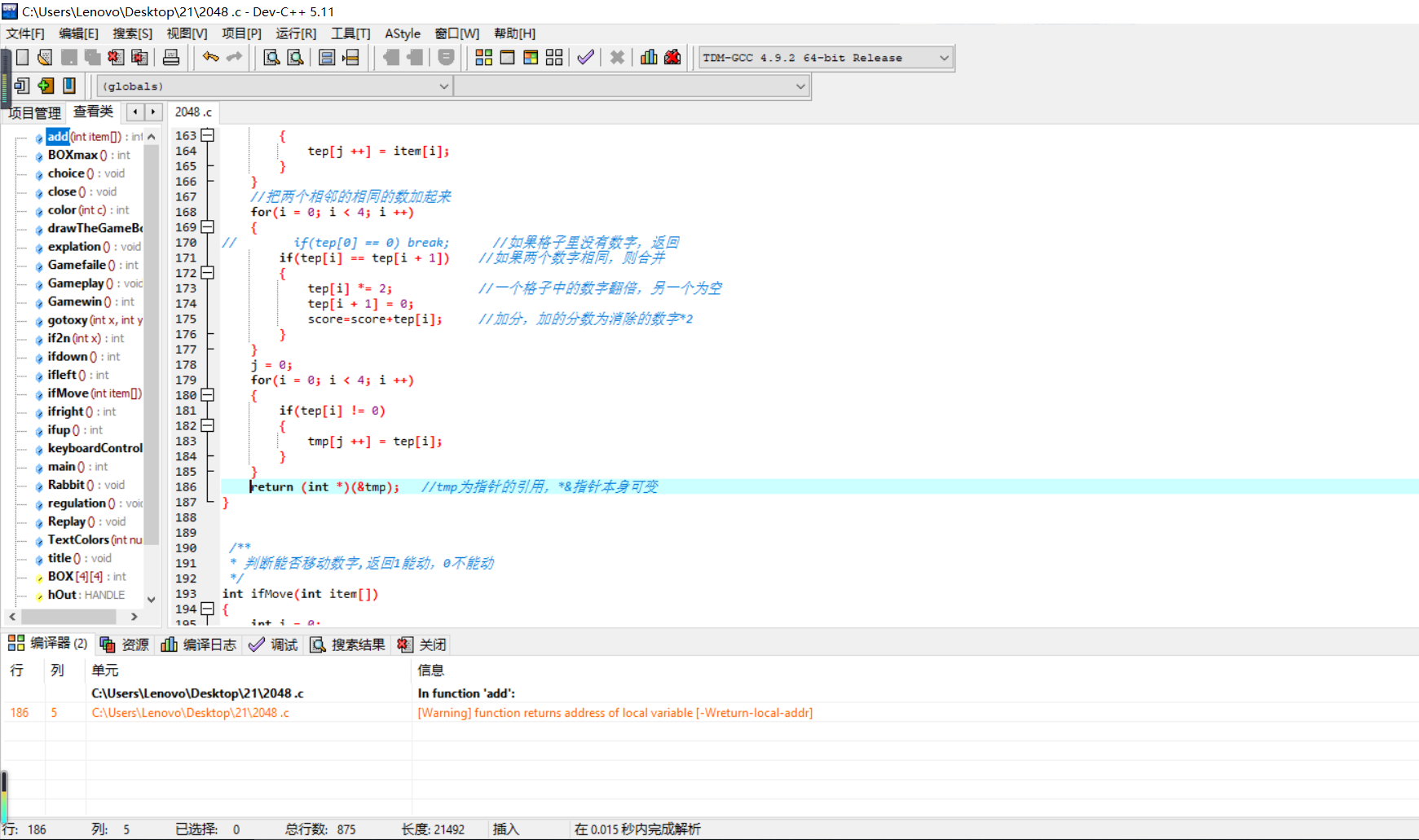
Task: Open the 帮助[H] menu
Action: [515, 33]
